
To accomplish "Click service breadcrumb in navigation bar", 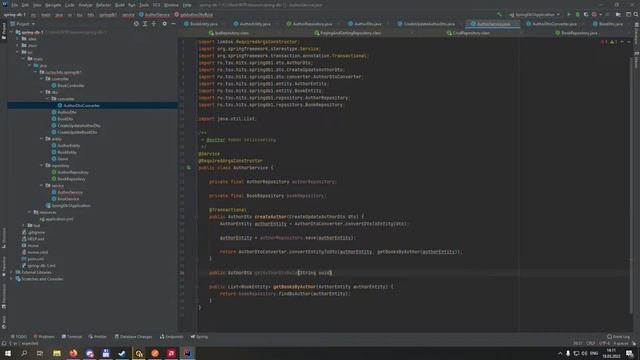I will click(128, 15).
